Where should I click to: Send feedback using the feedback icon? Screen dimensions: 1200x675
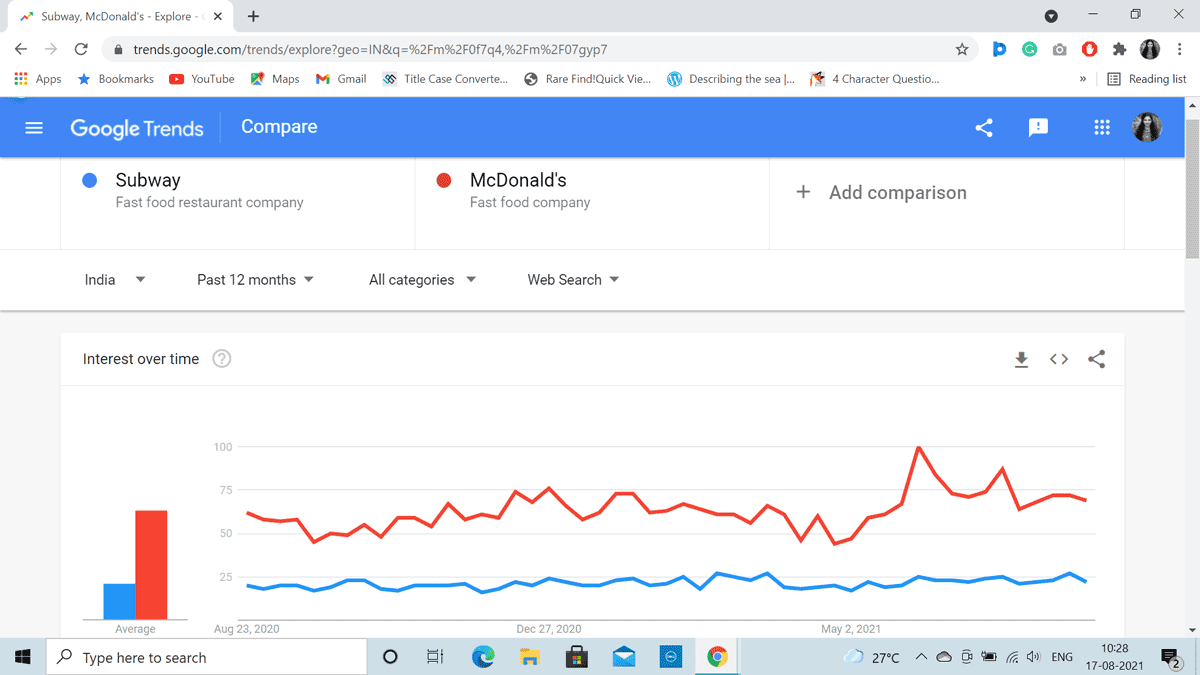tap(1037, 127)
